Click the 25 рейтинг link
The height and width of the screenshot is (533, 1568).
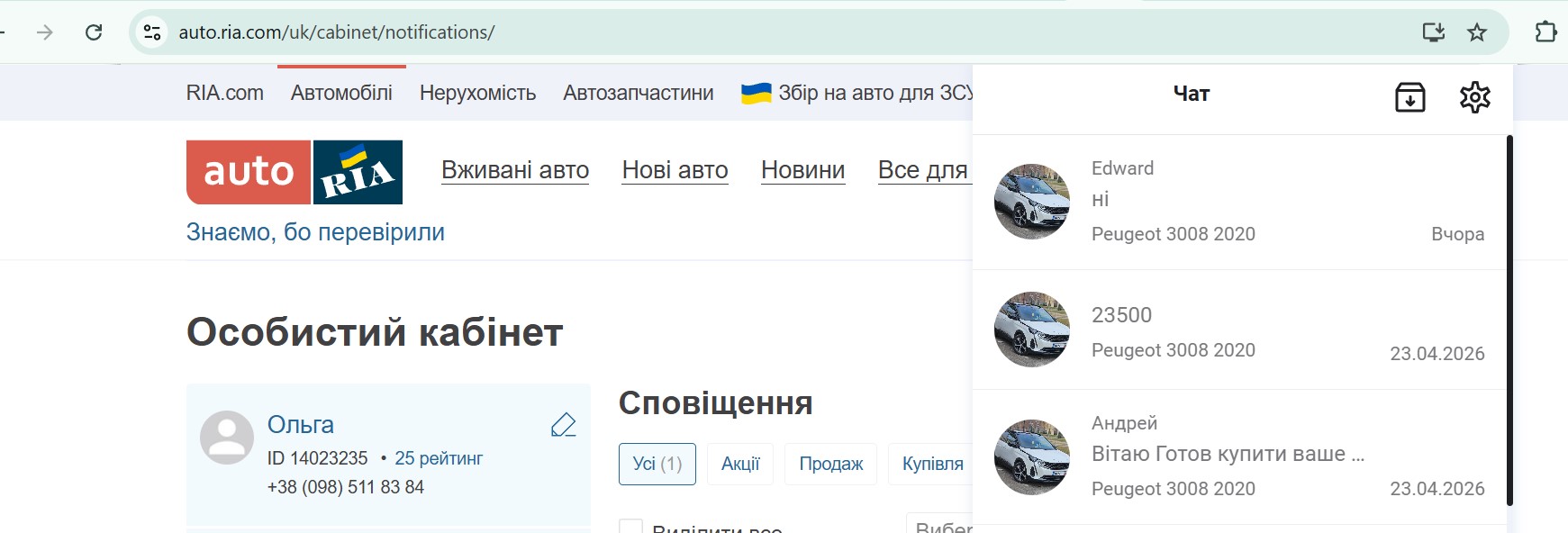point(439,458)
